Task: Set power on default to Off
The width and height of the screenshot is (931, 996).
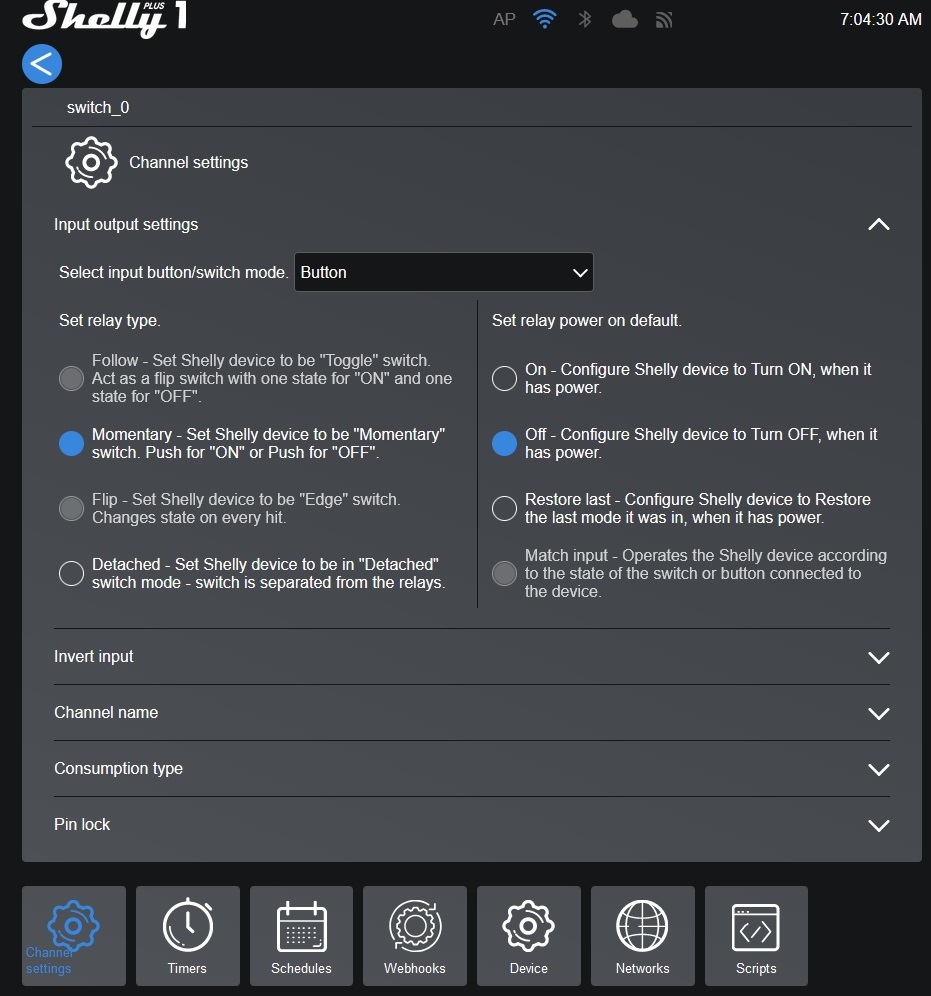Action: [x=504, y=443]
